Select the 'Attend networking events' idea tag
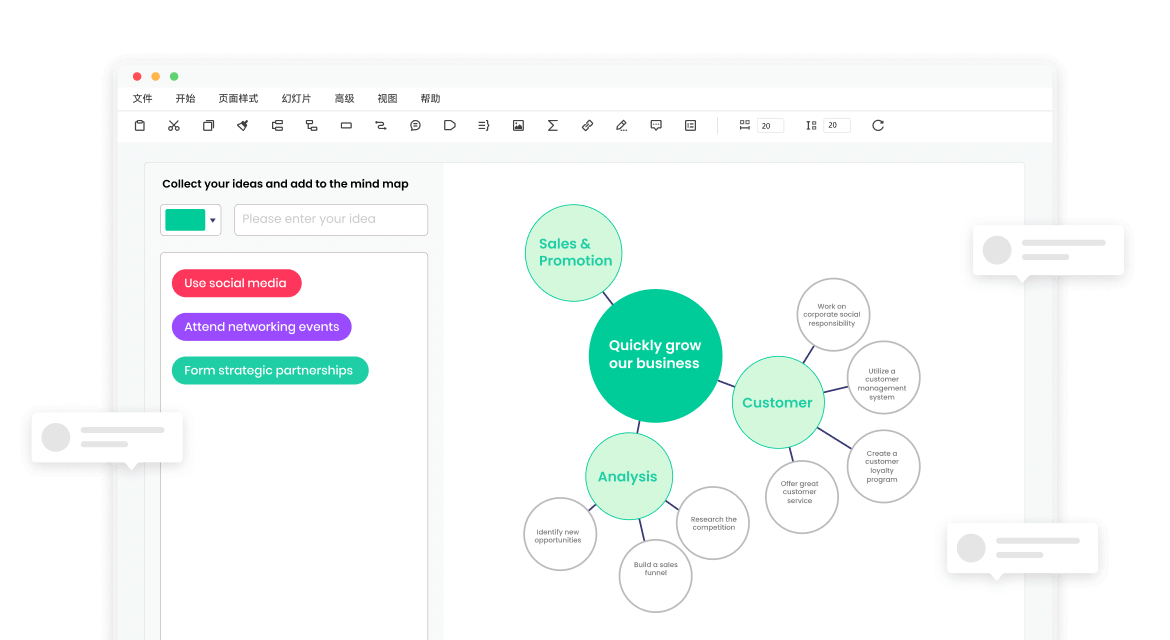 [x=261, y=327]
